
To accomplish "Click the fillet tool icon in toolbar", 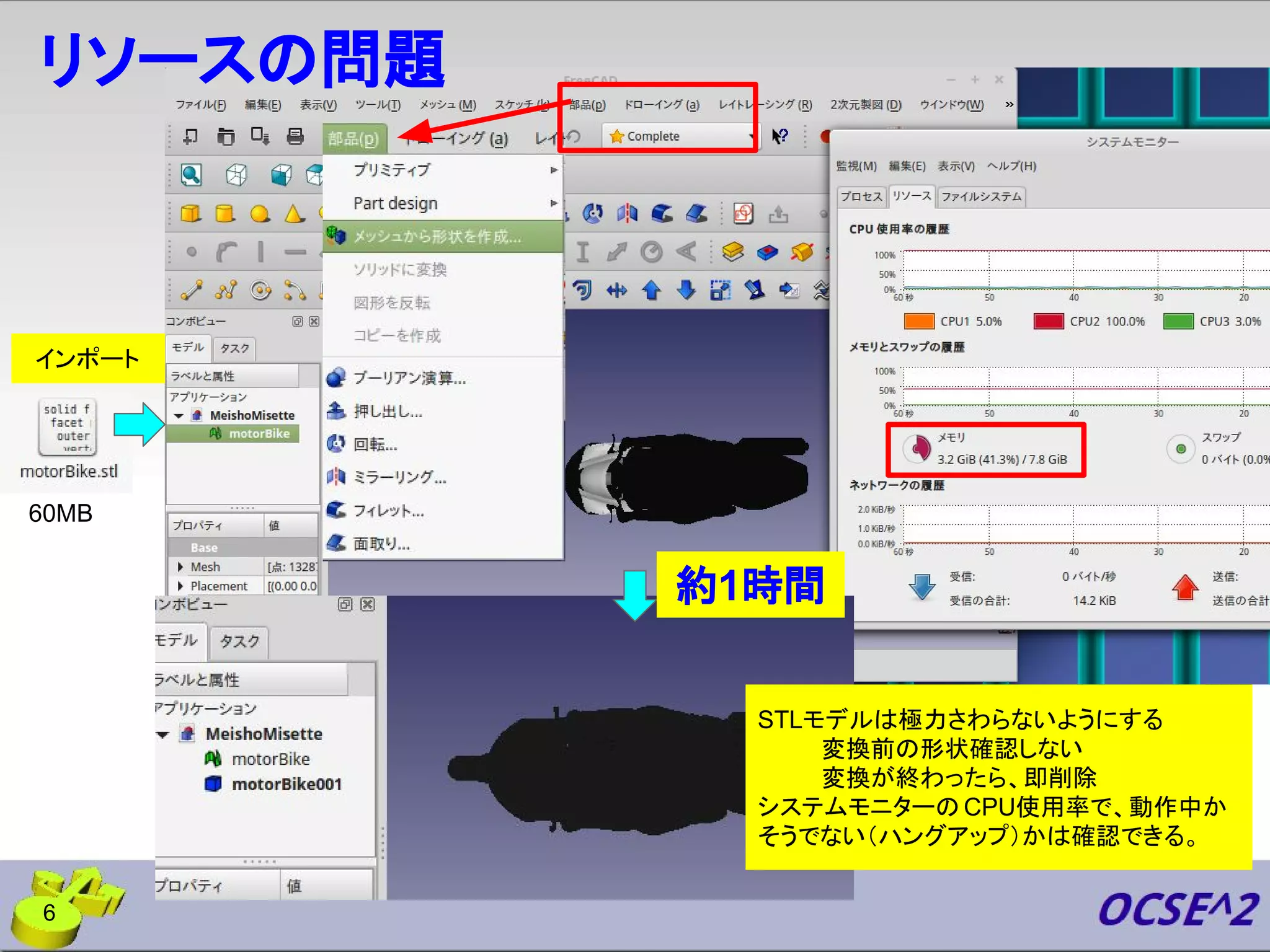I will coord(662,213).
